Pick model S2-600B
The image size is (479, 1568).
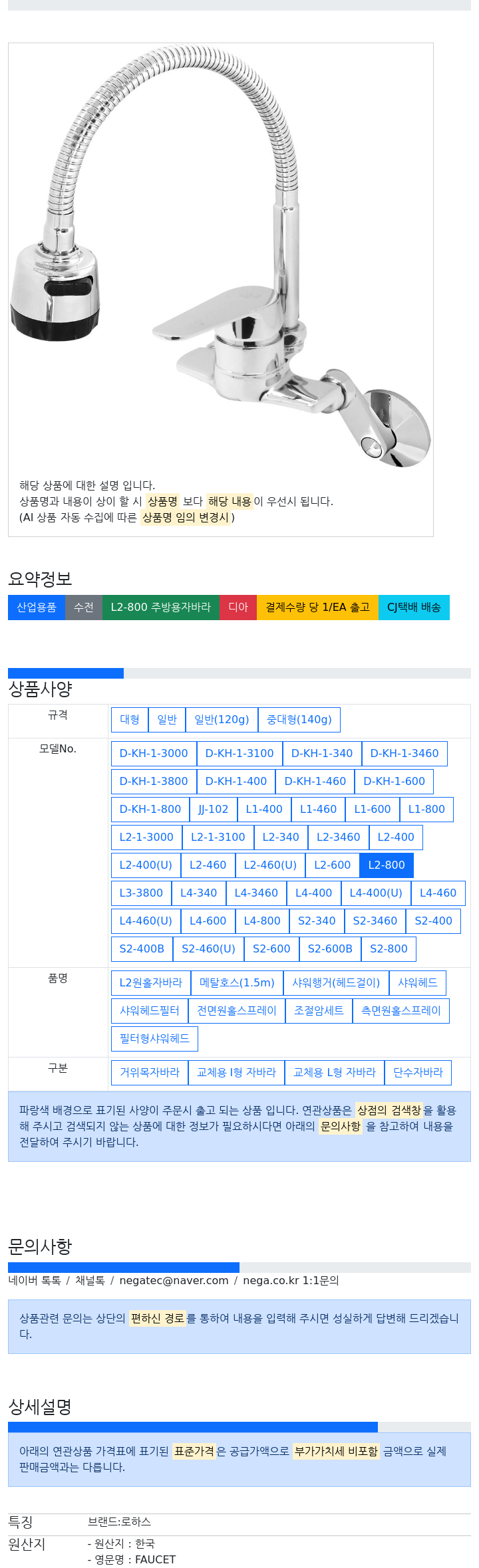(330, 949)
